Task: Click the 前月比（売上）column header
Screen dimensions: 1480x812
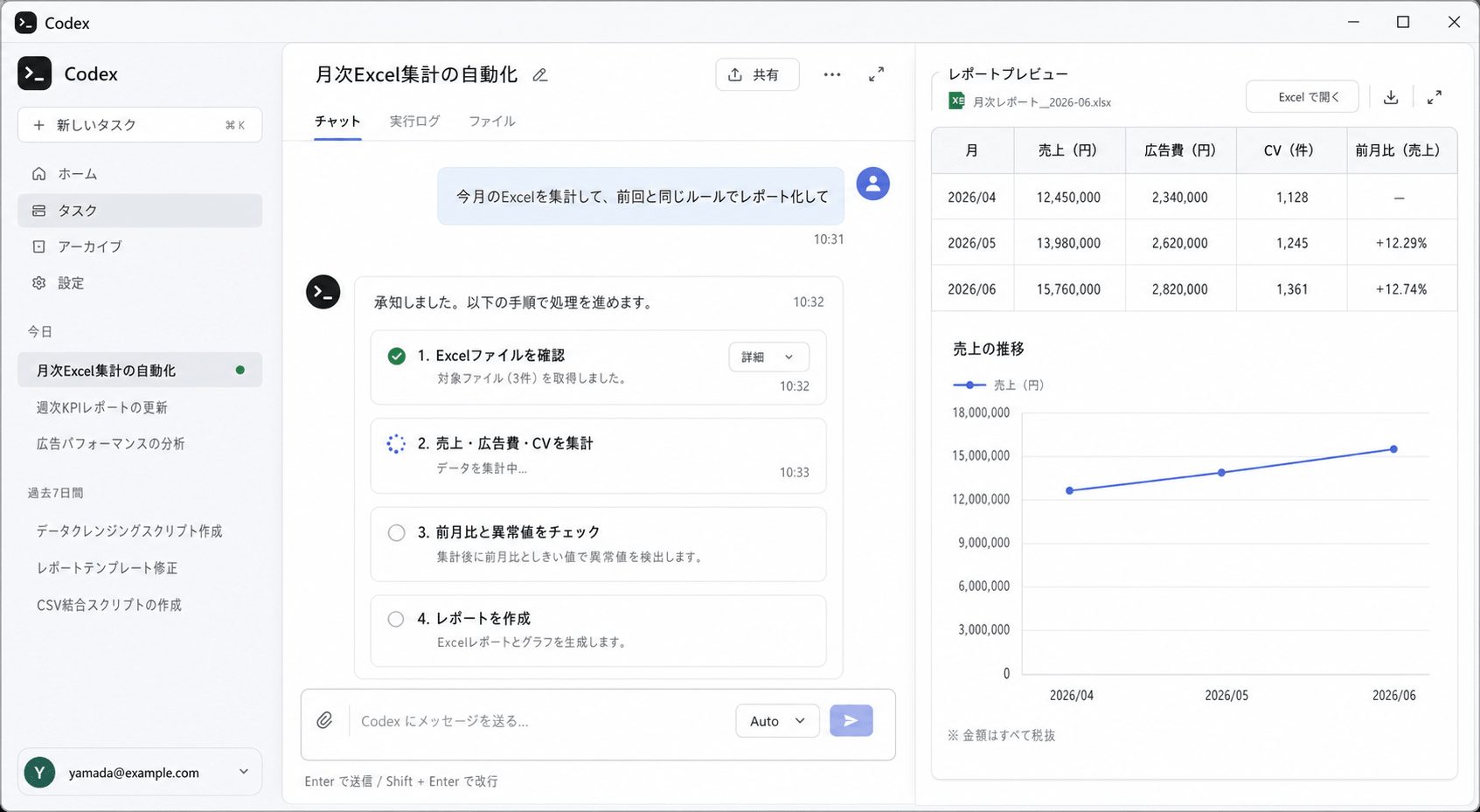Action: [x=1402, y=150]
